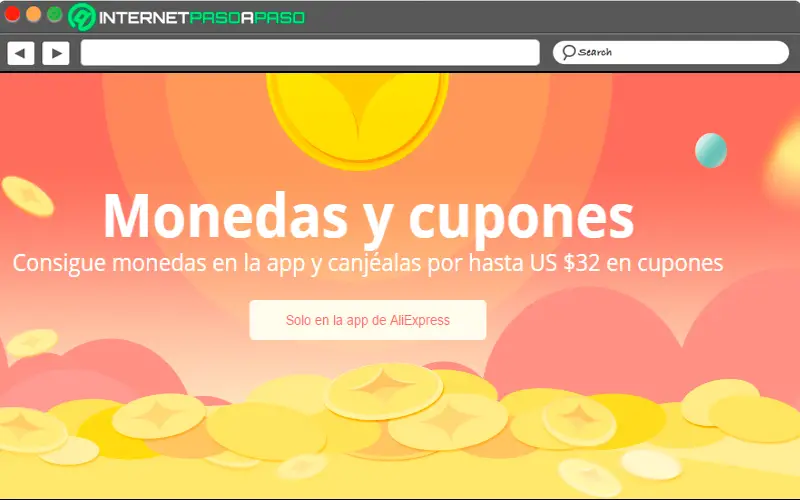Click the topmost coin in the center pile
Viewport: 800px width, 500px height.
(384, 391)
